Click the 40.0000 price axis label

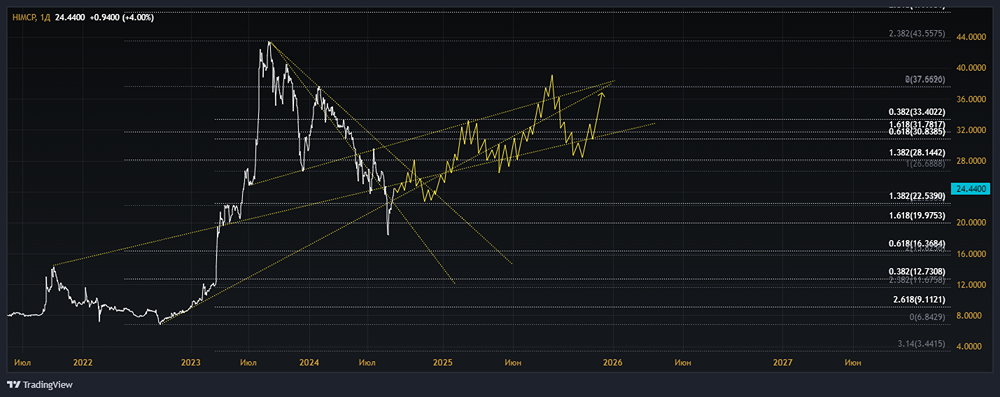[x=972, y=68]
